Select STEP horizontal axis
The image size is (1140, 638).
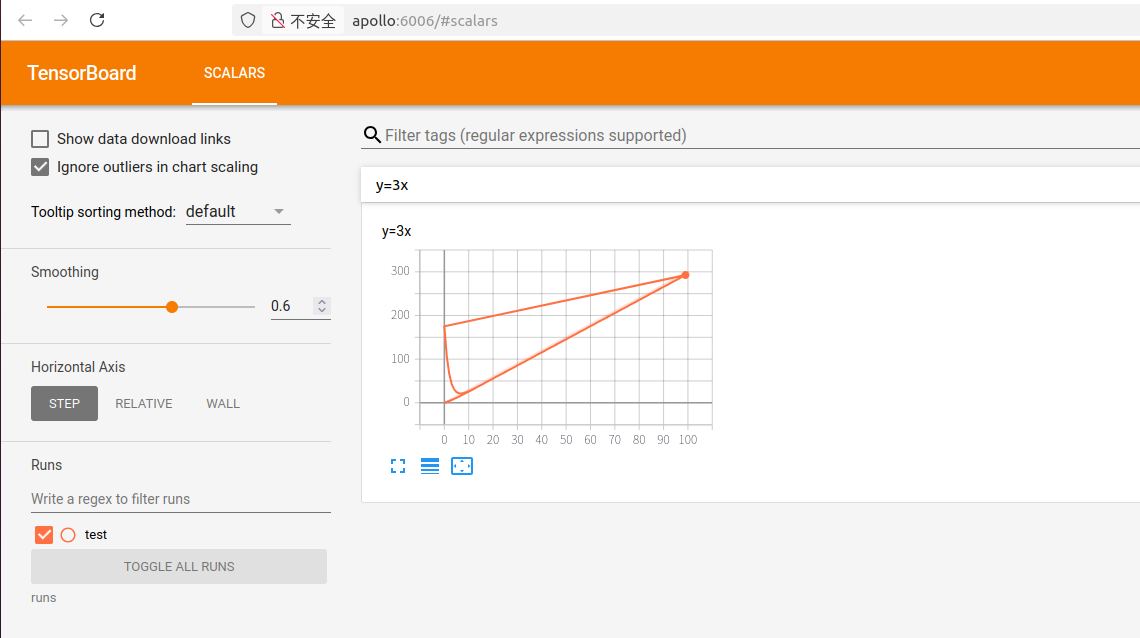(64, 403)
